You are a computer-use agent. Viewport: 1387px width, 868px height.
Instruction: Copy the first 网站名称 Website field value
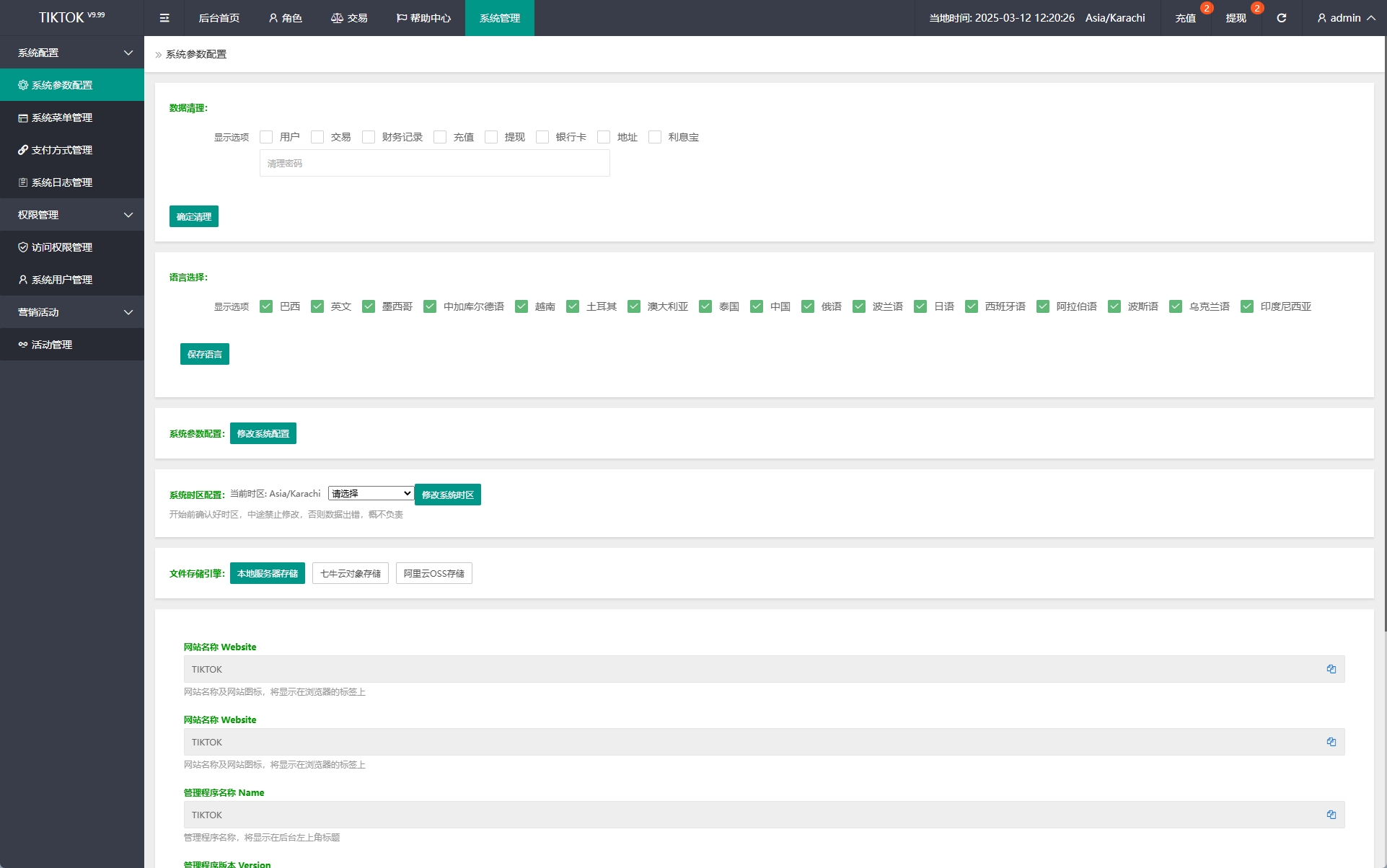[1331, 669]
